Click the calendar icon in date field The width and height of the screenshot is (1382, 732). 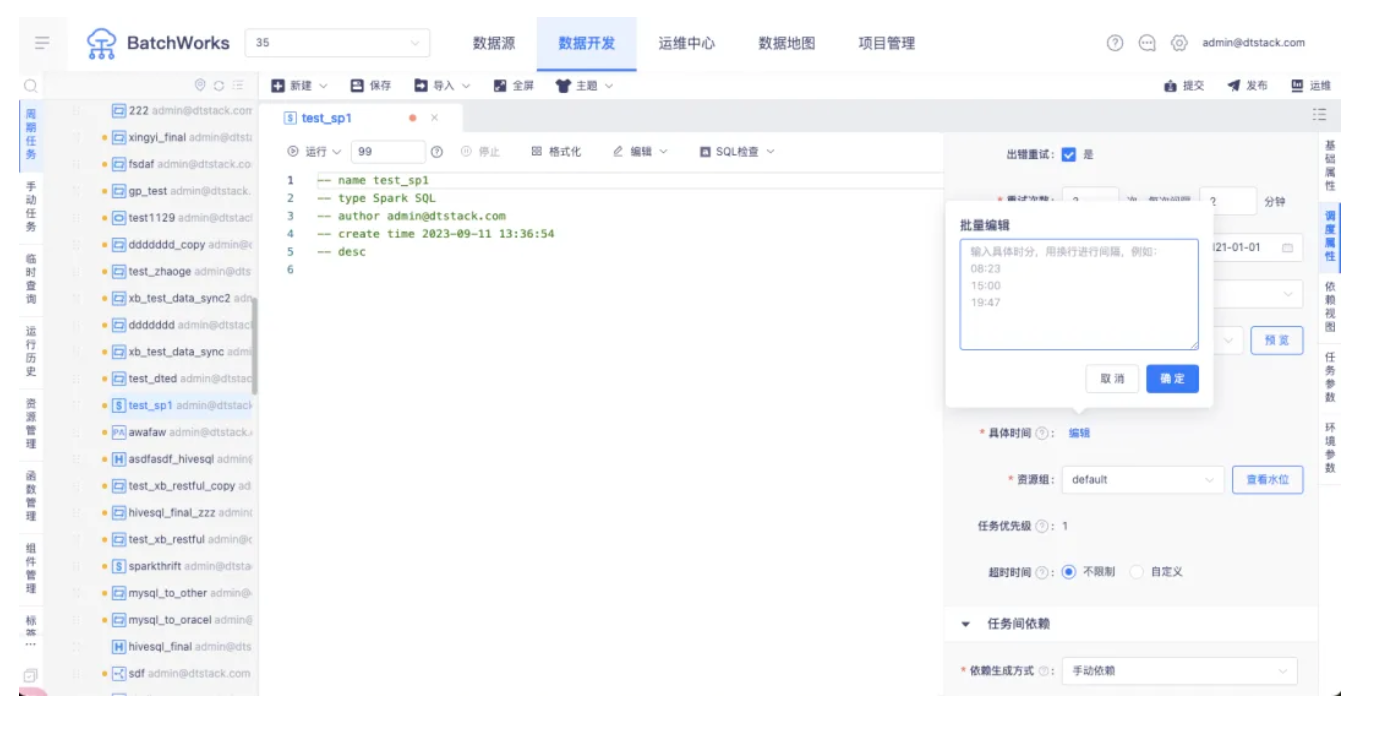1287,247
